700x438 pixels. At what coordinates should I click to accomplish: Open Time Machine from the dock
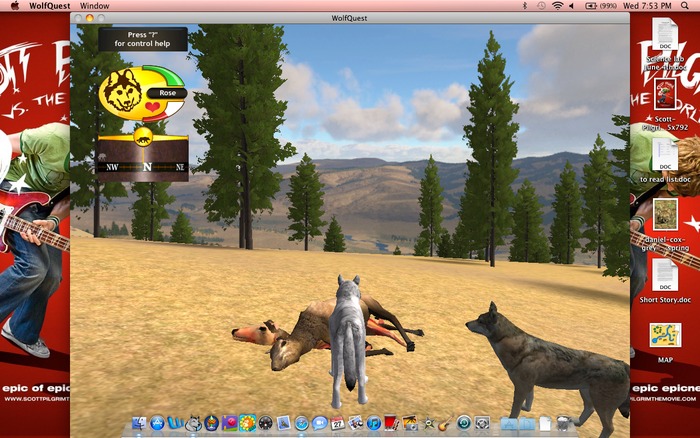[464, 423]
